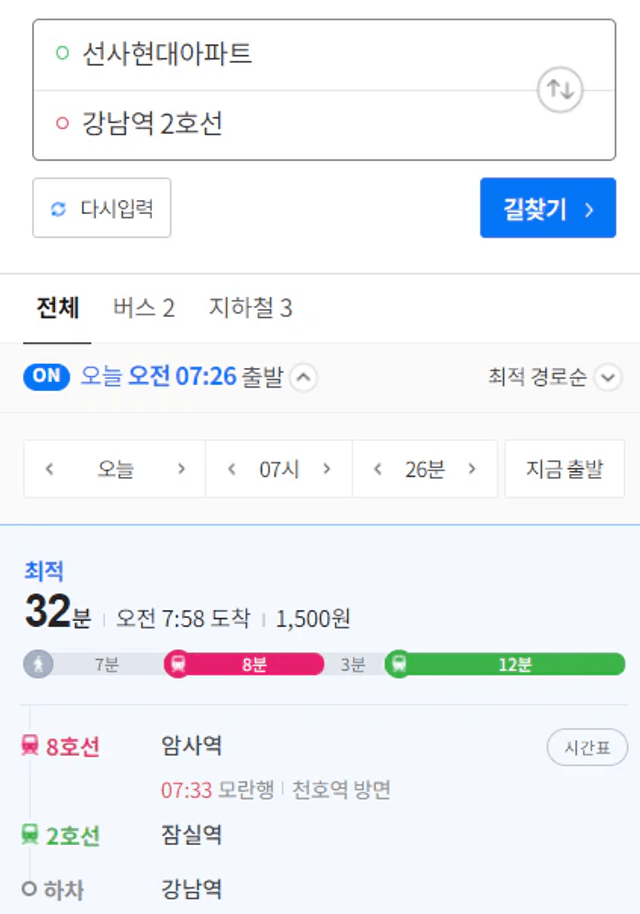This screenshot has height=914, width=640.
Task: Click the pink line 8 subway icon on route bar
Action: (x=178, y=664)
